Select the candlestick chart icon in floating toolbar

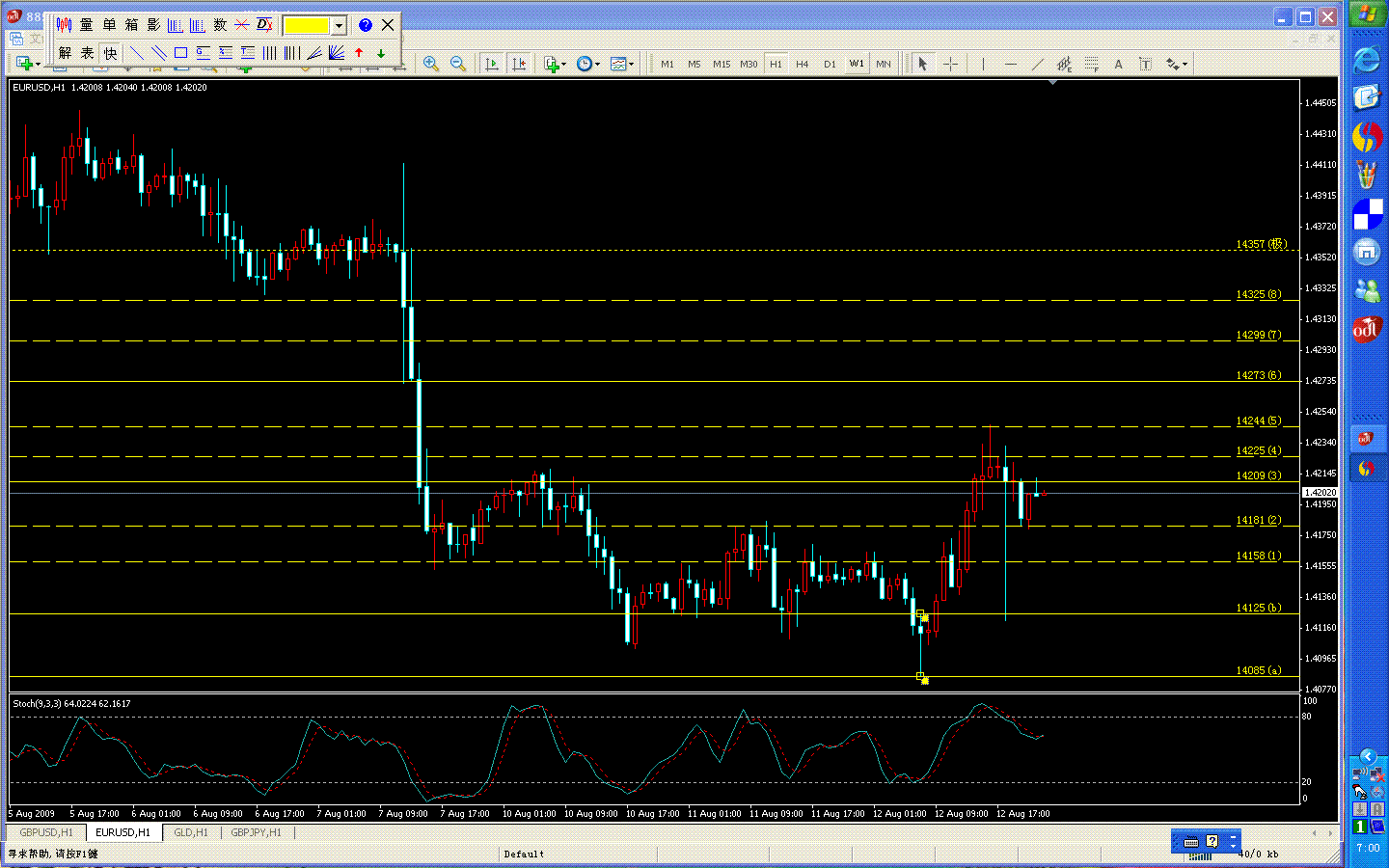tap(65, 25)
